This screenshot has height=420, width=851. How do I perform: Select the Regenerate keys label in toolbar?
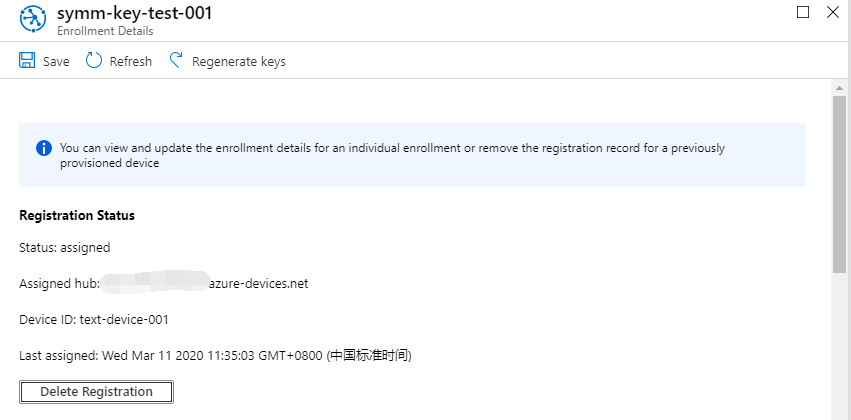(239, 62)
